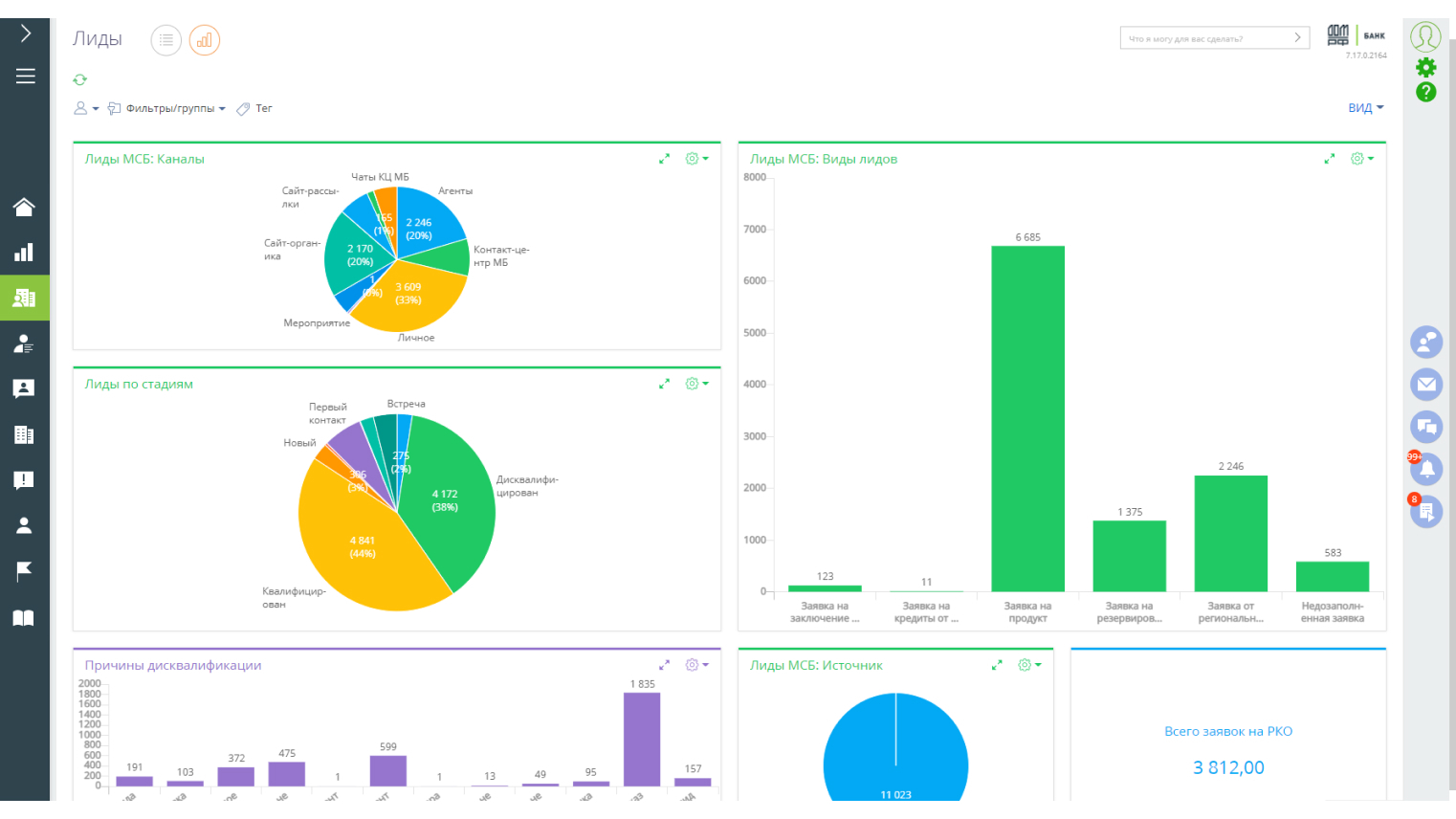Image resolution: width=1456 pixels, height=819 pixels.
Task: Go to the Home section icon
Action: coord(24,207)
